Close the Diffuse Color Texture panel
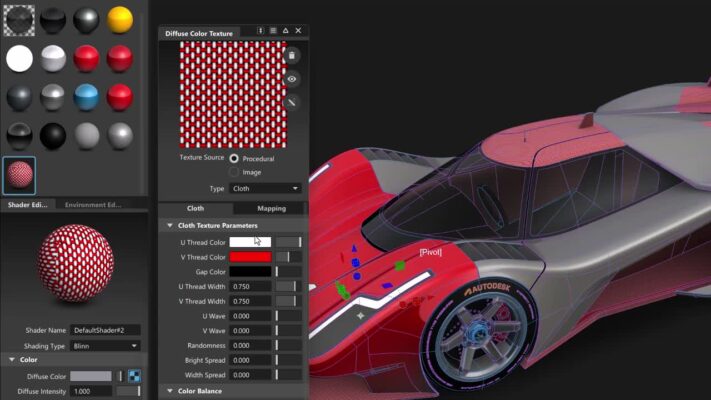 point(298,30)
